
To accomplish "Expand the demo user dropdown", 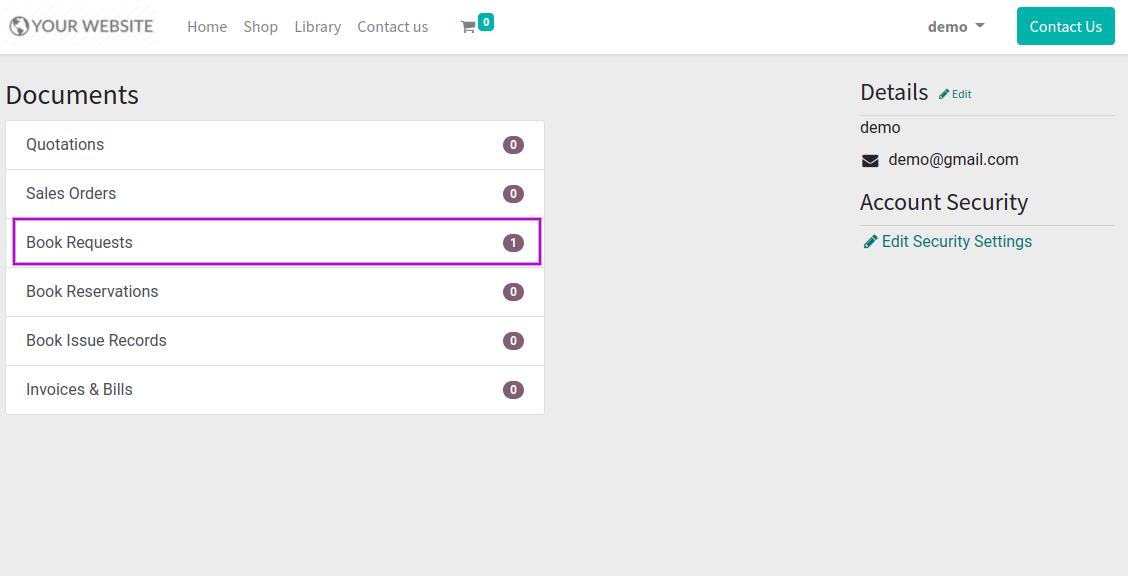I will (x=956, y=27).
